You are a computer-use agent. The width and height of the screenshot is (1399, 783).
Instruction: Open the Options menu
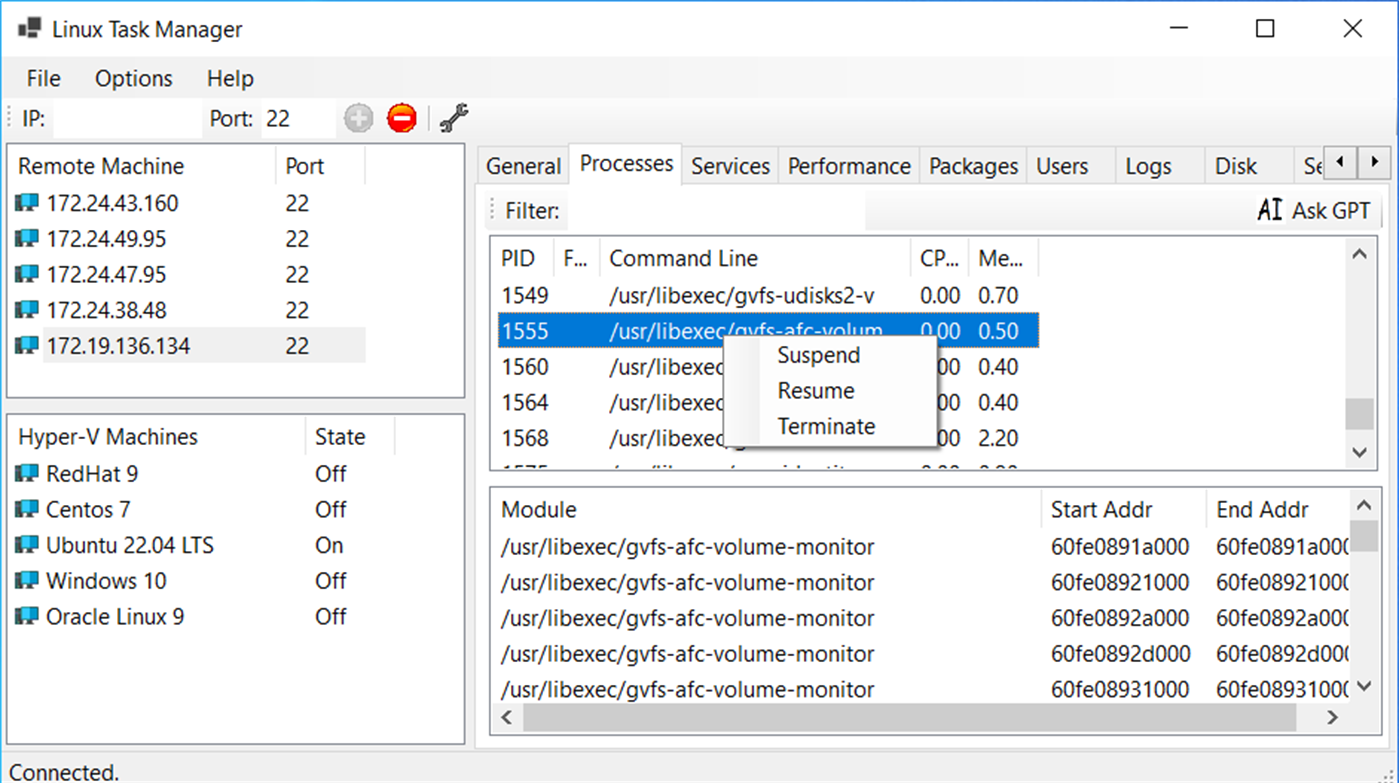tap(133, 79)
